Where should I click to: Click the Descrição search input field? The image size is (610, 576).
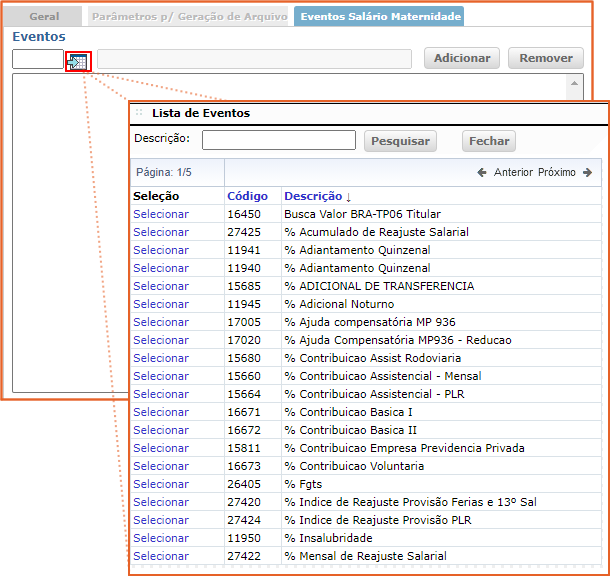click(x=278, y=140)
